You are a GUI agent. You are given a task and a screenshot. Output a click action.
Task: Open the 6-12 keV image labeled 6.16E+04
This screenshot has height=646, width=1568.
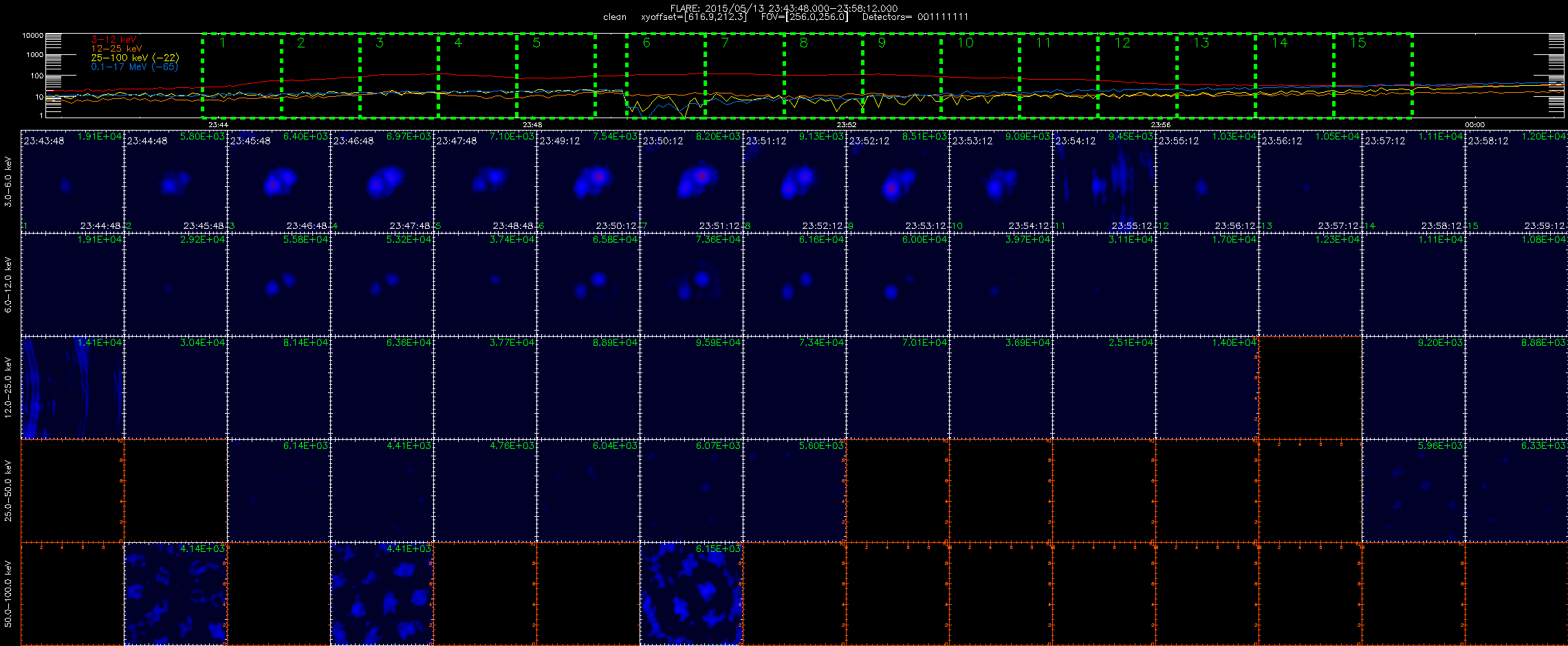pos(794,285)
